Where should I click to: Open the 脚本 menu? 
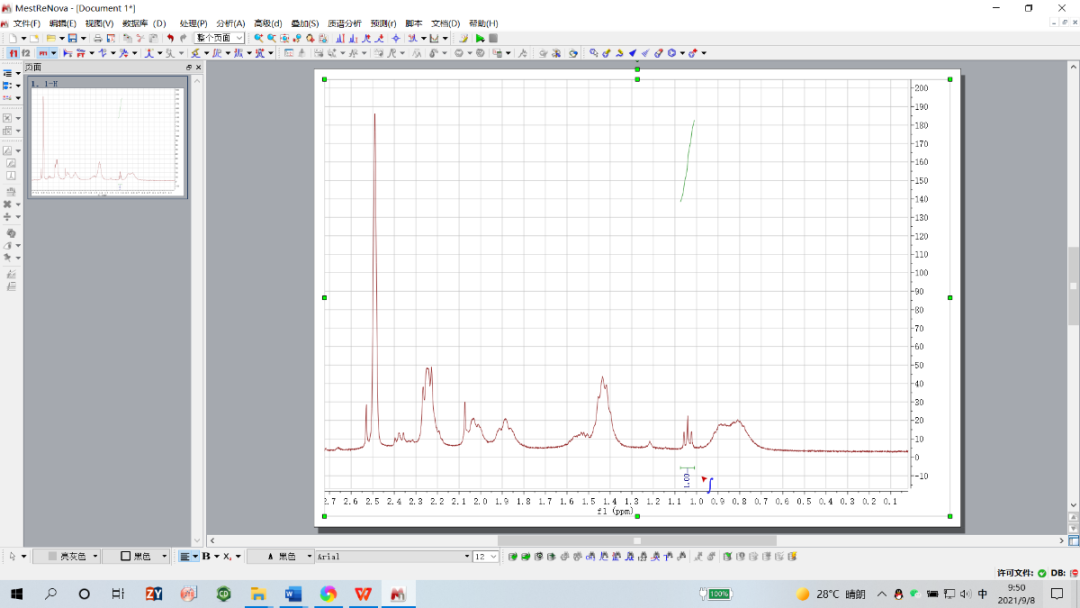(x=413, y=23)
